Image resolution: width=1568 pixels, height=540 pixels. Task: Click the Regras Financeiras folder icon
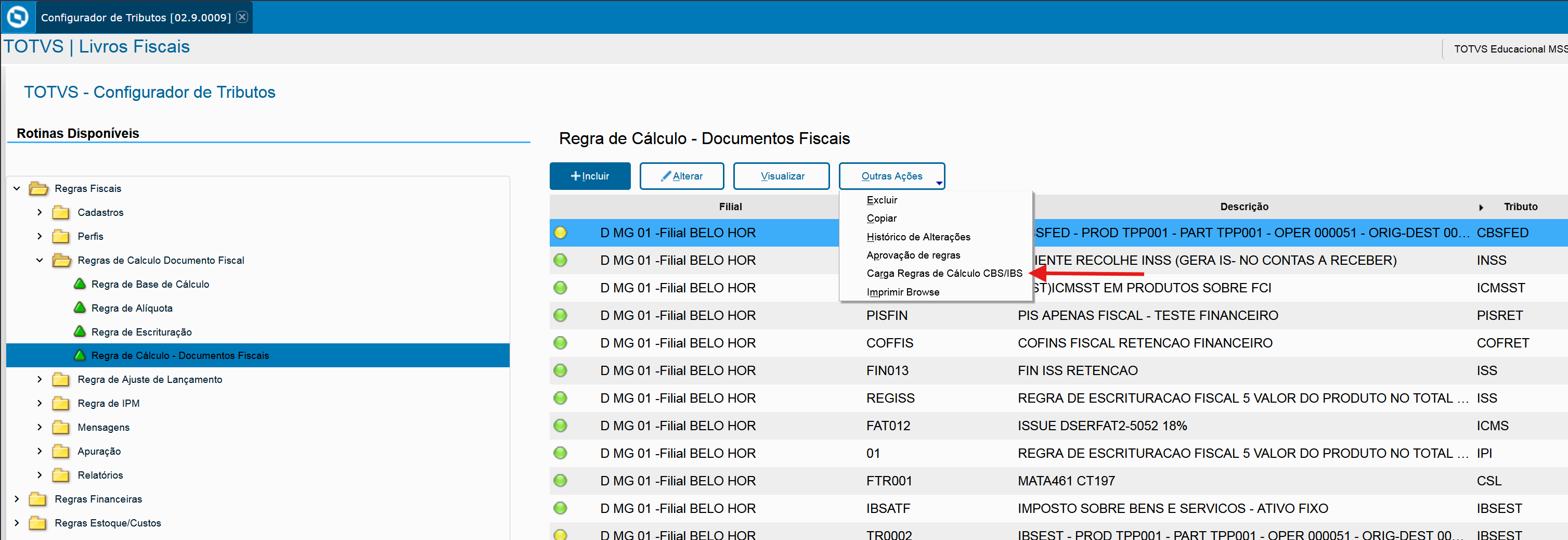pyautogui.click(x=38, y=499)
